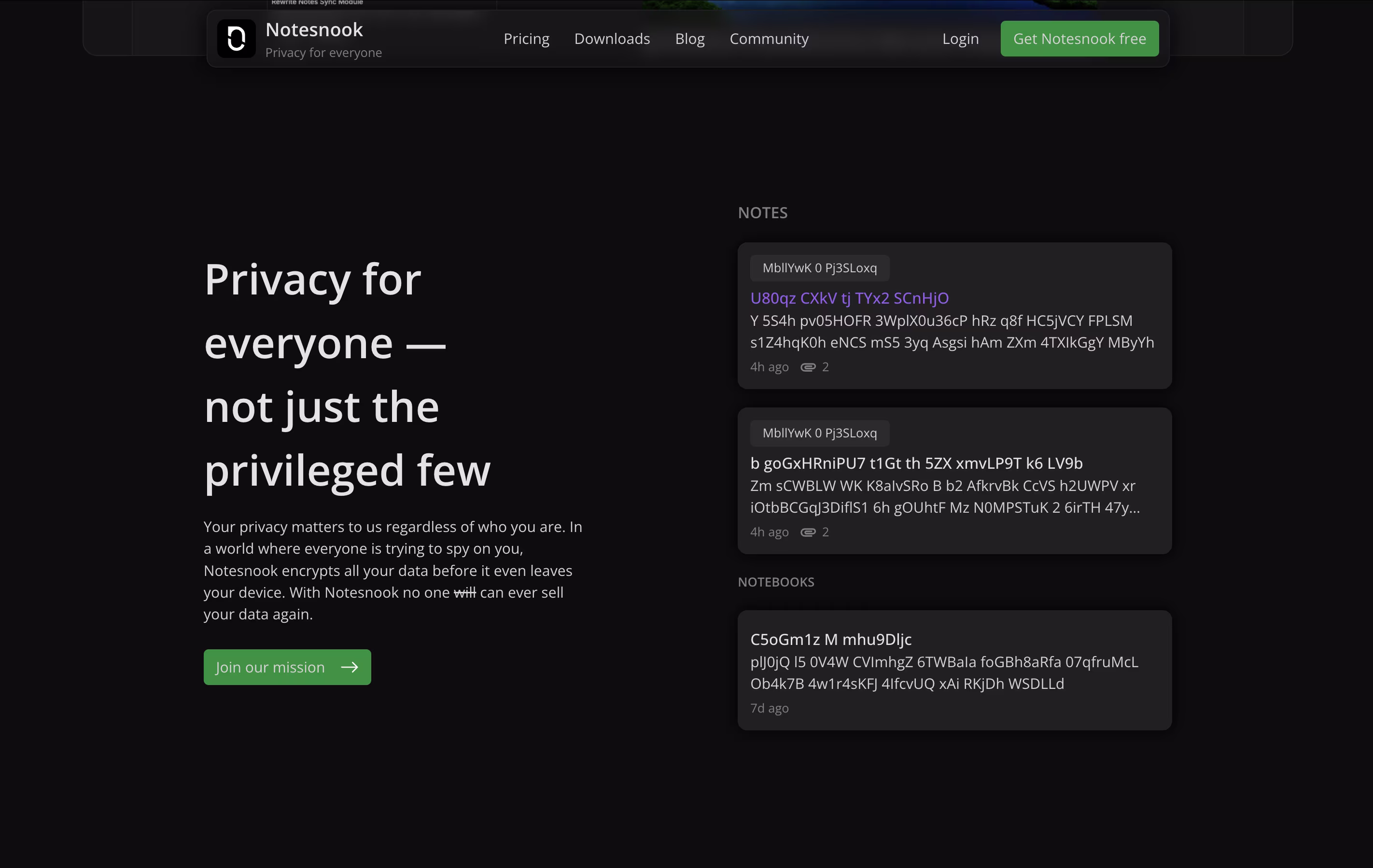Click attachment icon on first note card

click(808, 367)
